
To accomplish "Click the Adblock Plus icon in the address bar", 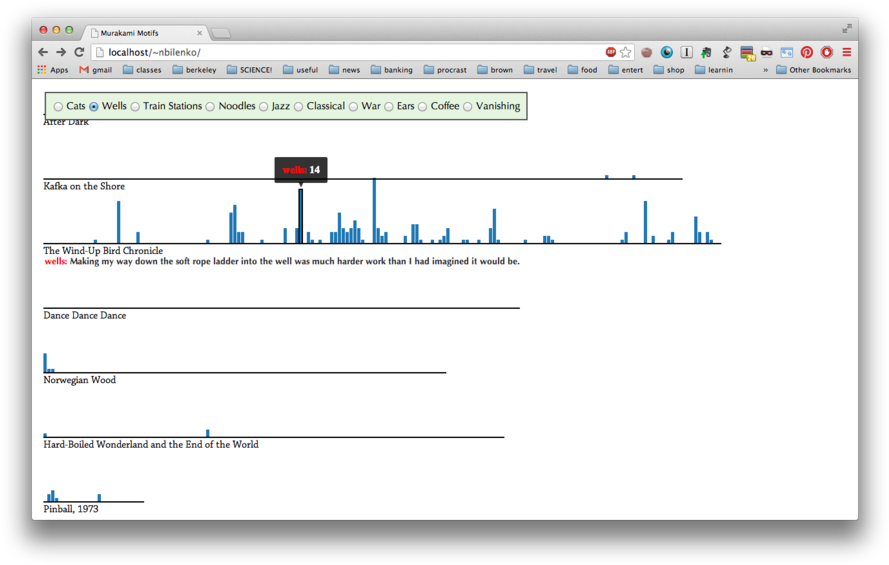I will pos(610,52).
